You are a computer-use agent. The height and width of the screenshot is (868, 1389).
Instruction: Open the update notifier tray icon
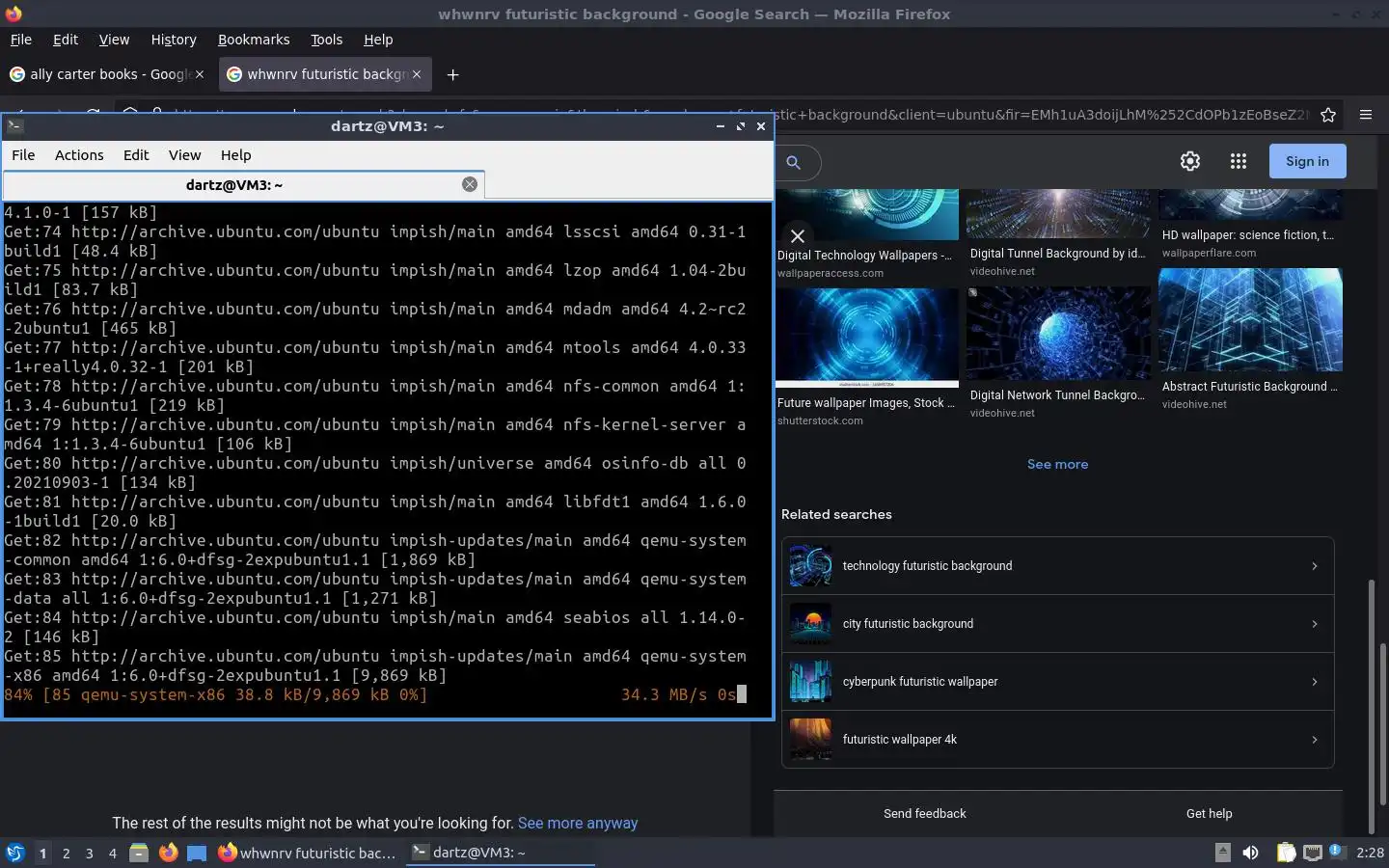(1336, 851)
